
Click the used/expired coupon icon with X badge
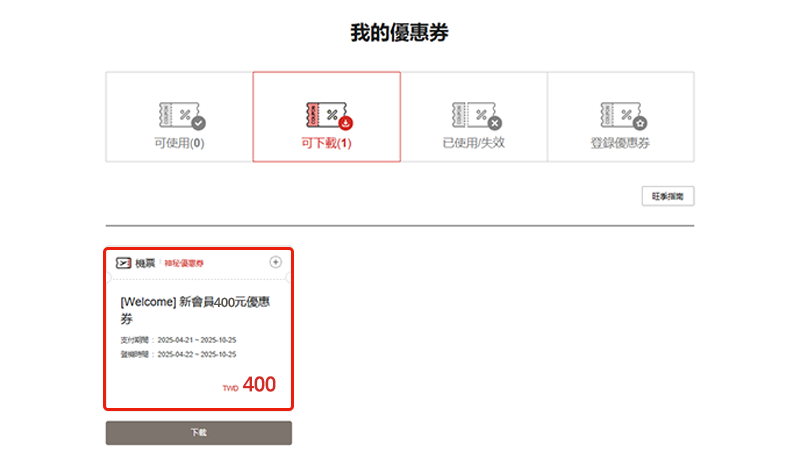(474, 116)
